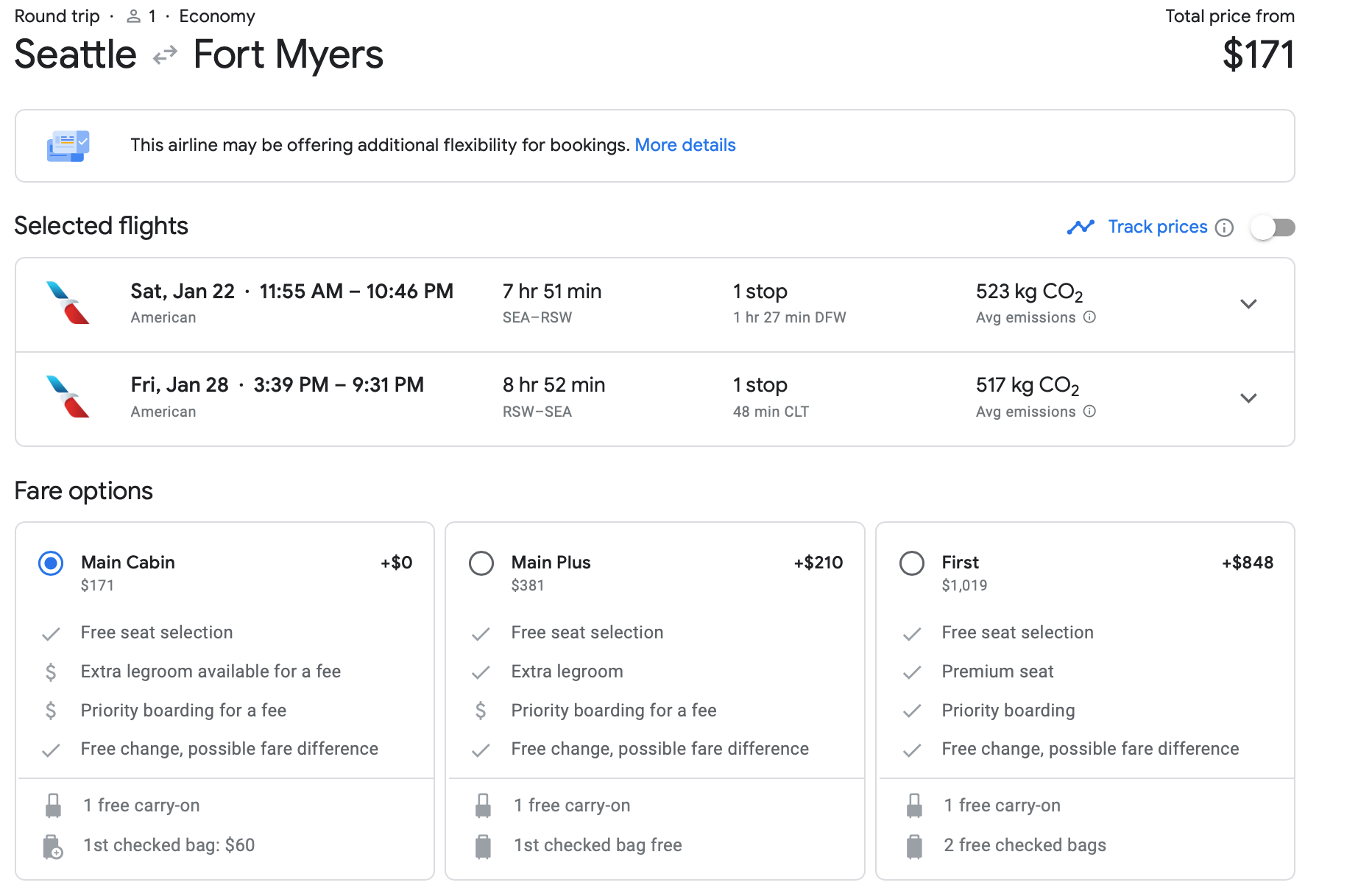Click the Track prices label
The image size is (1372, 888).
(x=1157, y=227)
